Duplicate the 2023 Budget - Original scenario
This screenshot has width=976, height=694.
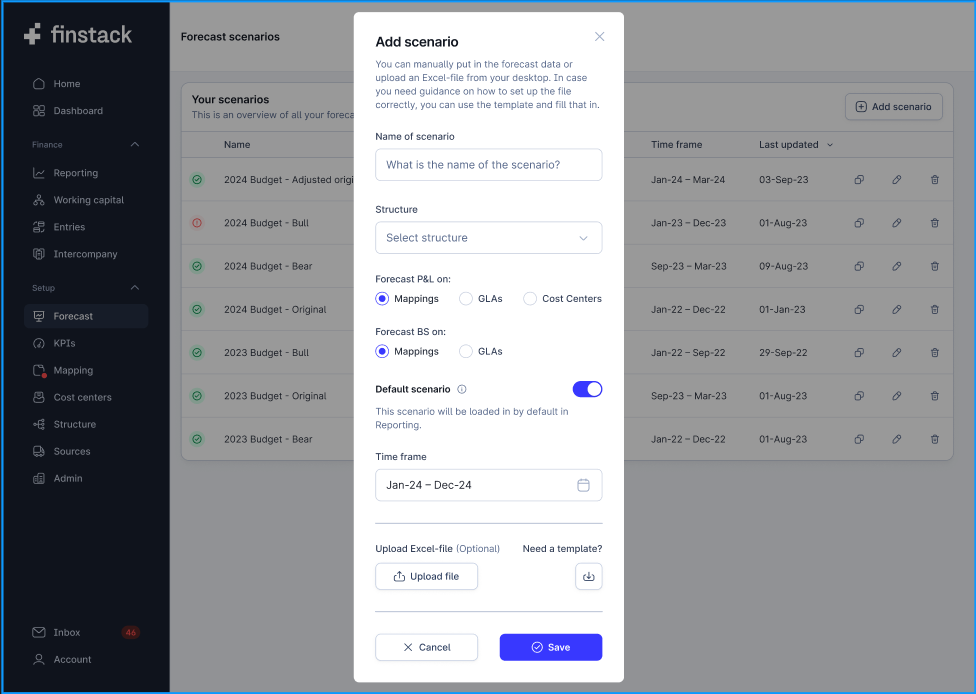pos(859,396)
